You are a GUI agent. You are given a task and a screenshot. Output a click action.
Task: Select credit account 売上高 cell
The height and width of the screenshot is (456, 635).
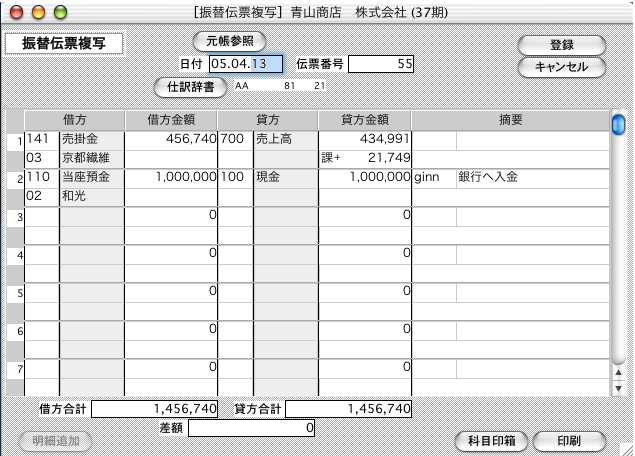click(284, 139)
